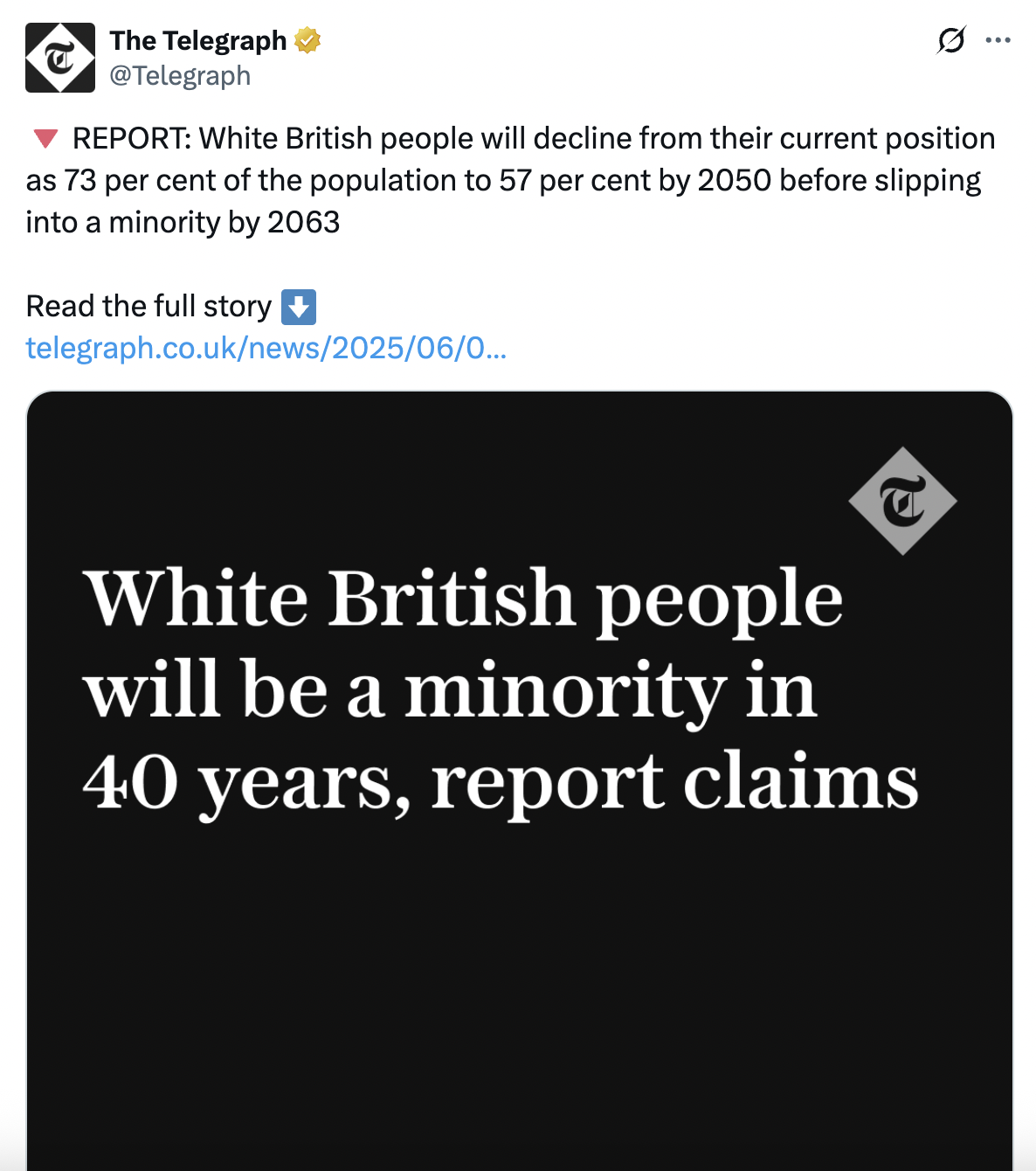Click "will be a minority in" headline line
This screenshot has width=1036, height=1171.
tap(451, 690)
